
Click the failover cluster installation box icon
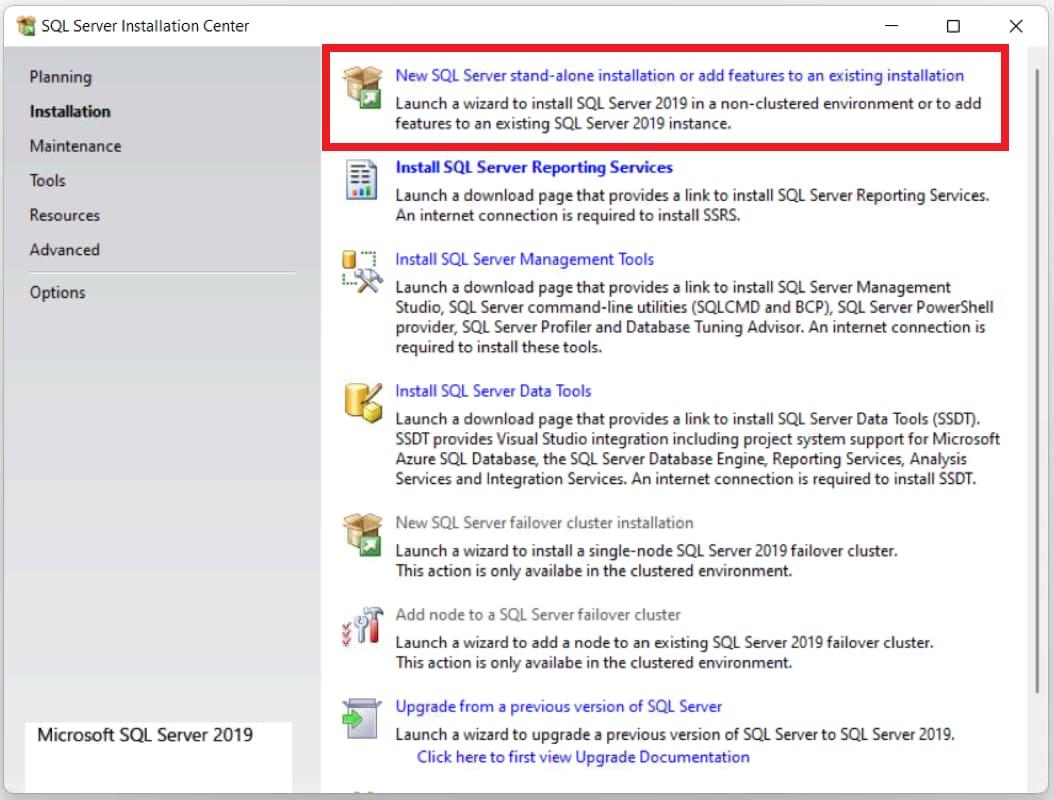[361, 534]
